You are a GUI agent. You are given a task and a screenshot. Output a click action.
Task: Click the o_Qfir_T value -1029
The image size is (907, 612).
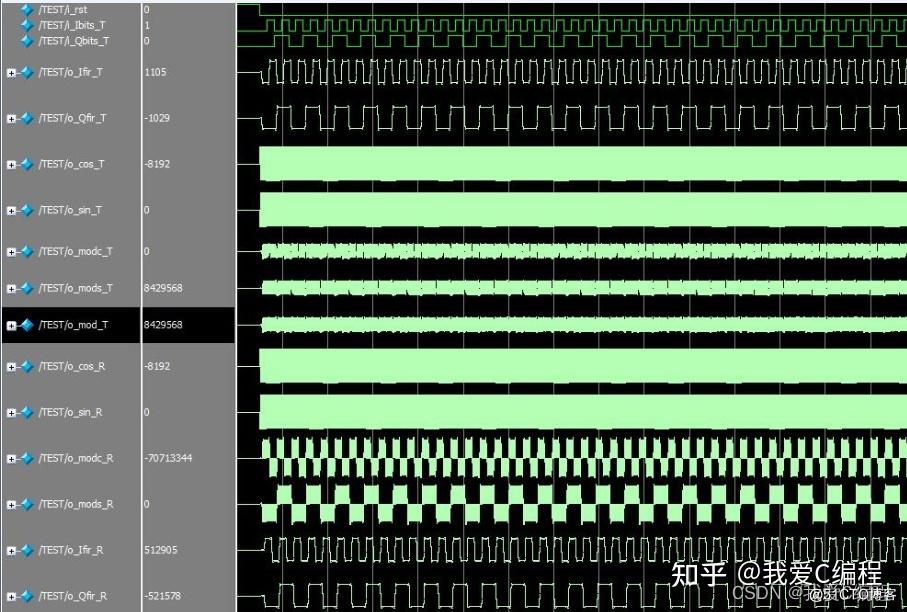157,118
